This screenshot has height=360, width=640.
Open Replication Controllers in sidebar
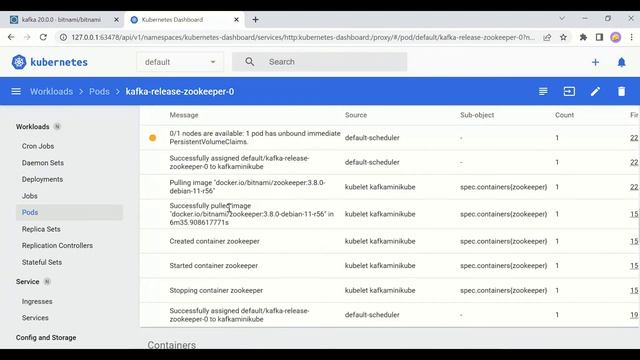[x=57, y=245]
